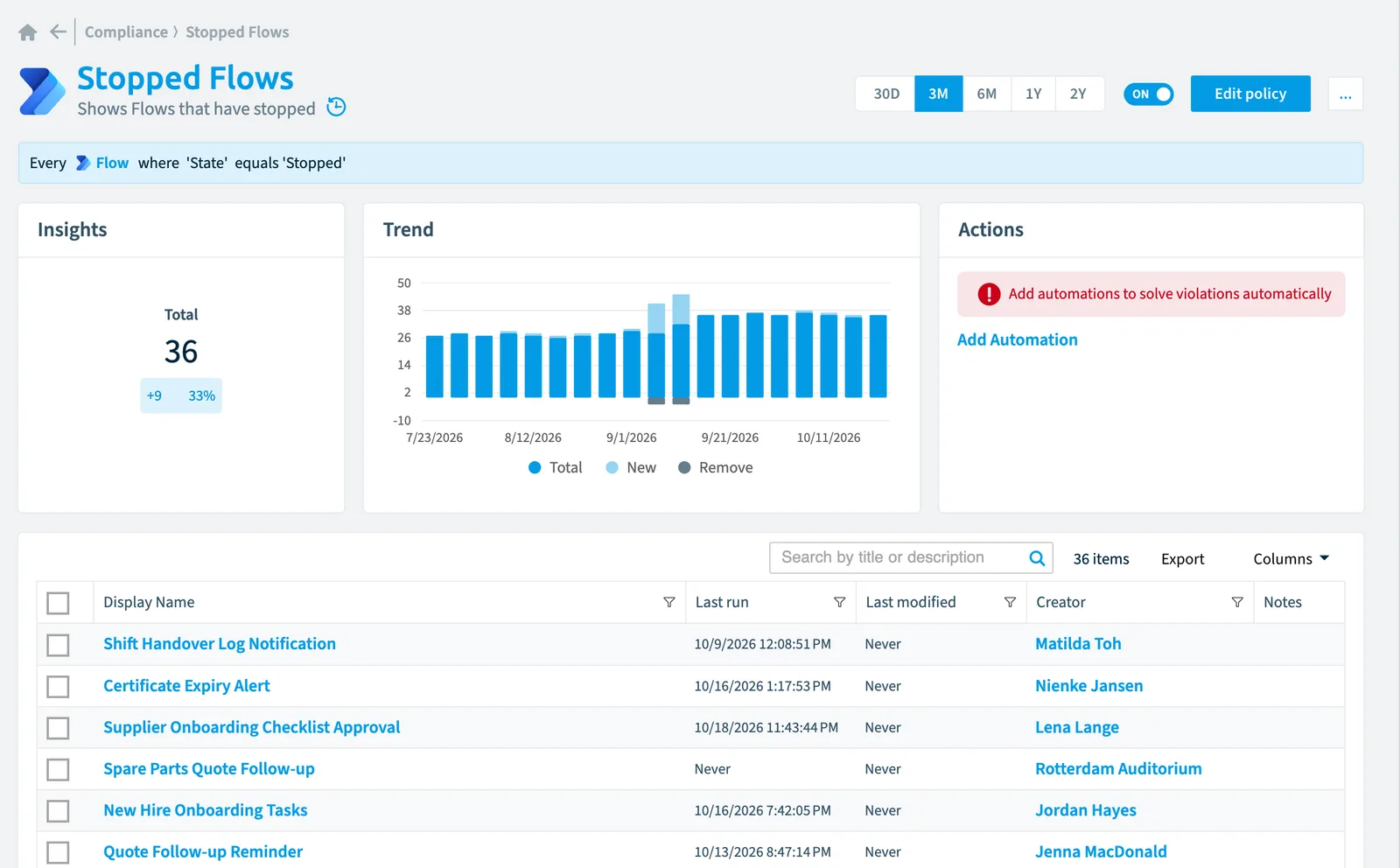
Task: Toggle the Total legend marker
Action: coord(535,467)
